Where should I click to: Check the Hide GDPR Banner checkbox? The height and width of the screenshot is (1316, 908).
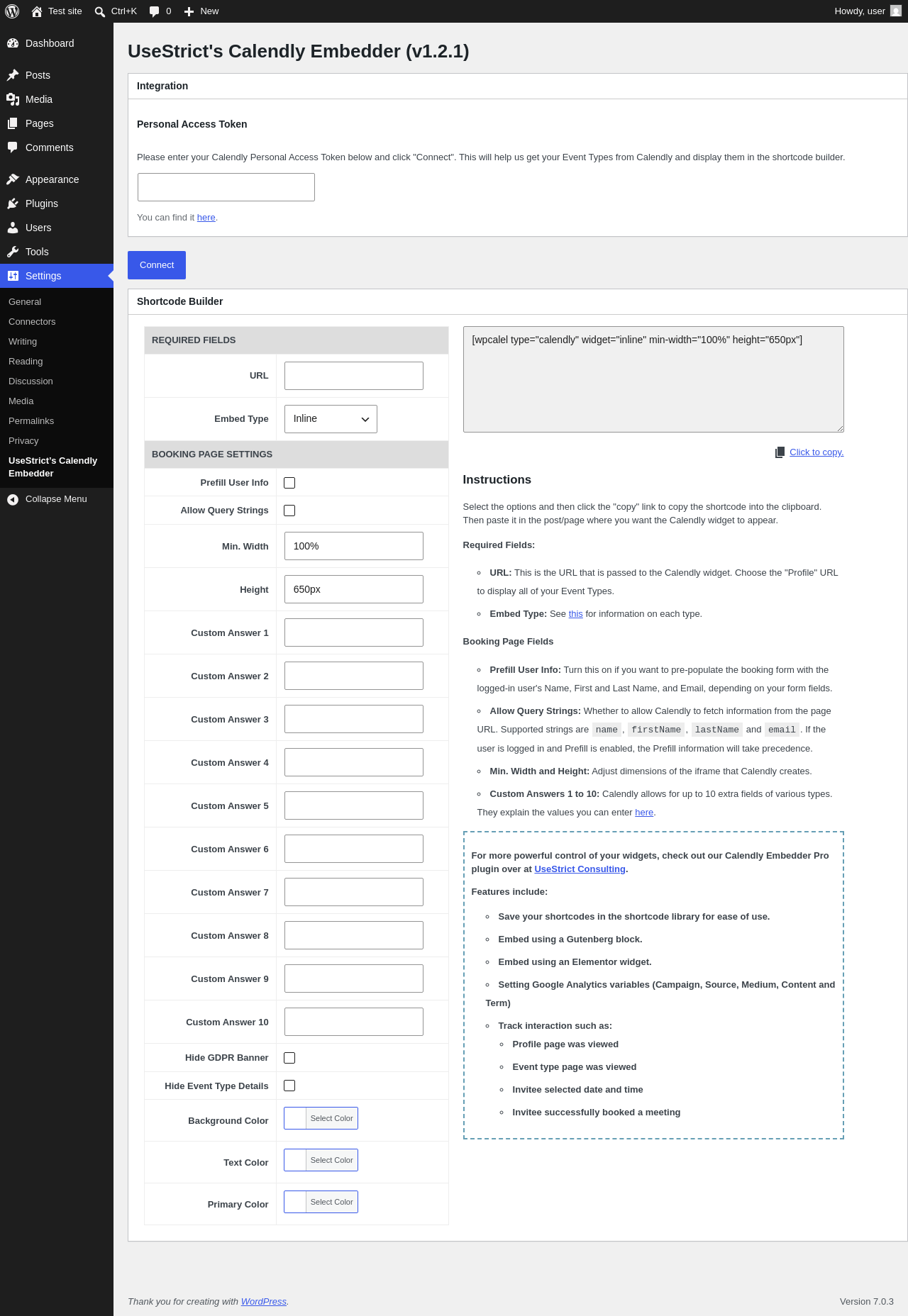(289, 1058)
